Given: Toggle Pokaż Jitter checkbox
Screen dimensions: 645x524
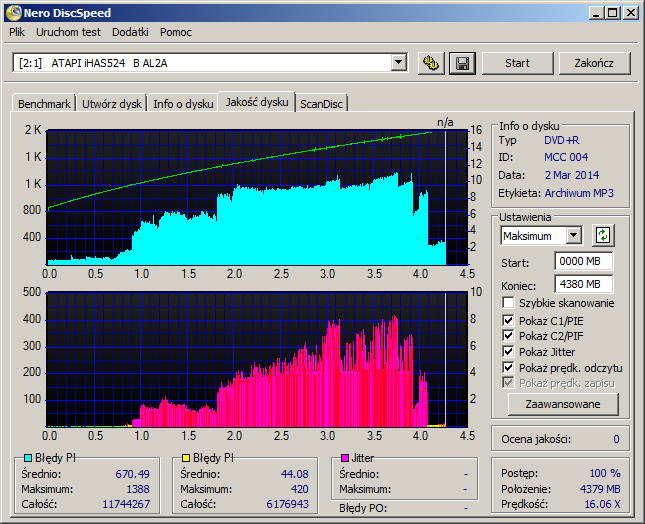Looking at the screenshot, I should (508, 352).
